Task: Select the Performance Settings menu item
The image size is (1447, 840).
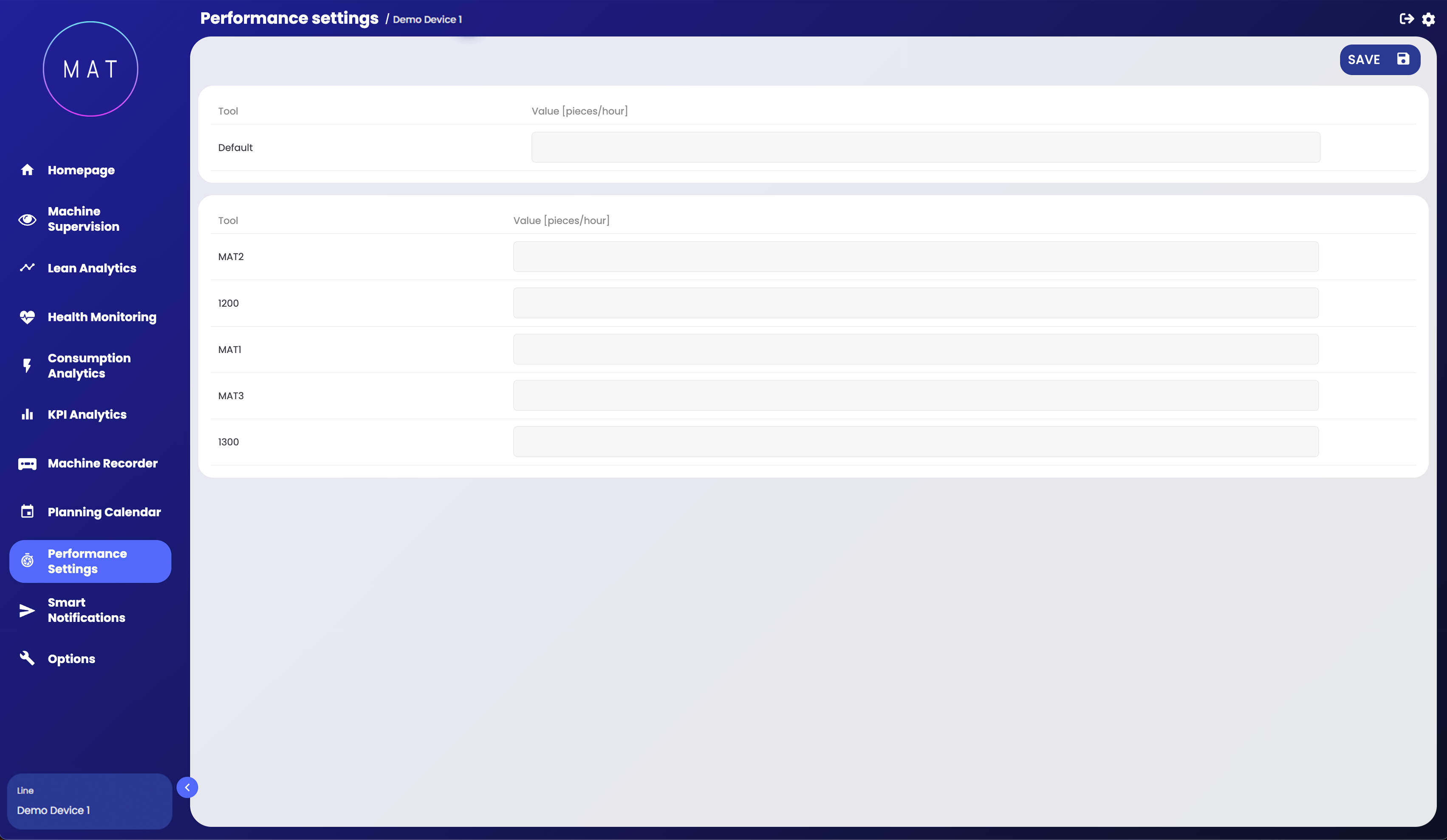Action: pyautogui.click(x=90, y=561)
